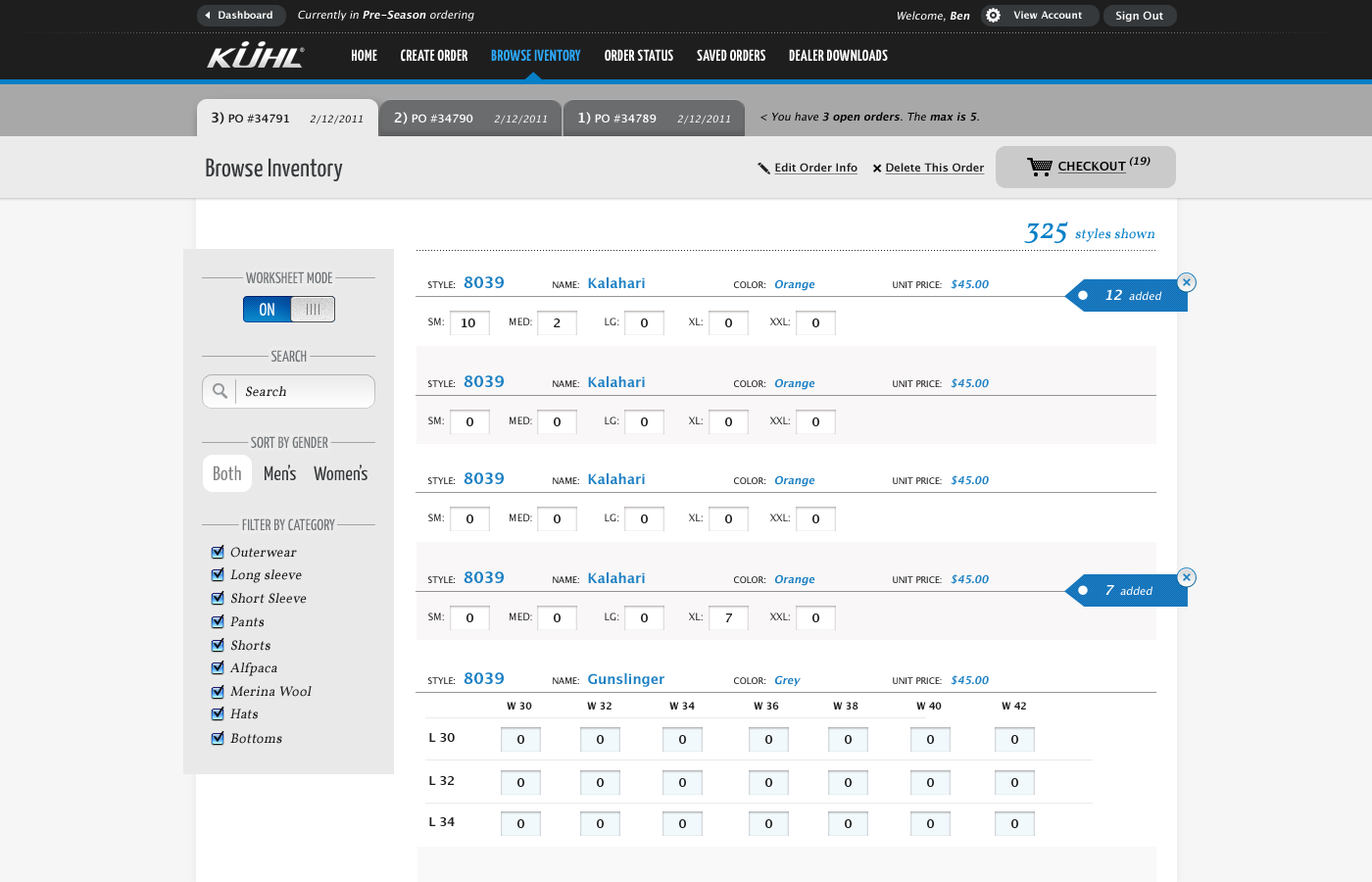Open DEALER DOWNLOADS page
The image size is (1372, 882).
838,56
